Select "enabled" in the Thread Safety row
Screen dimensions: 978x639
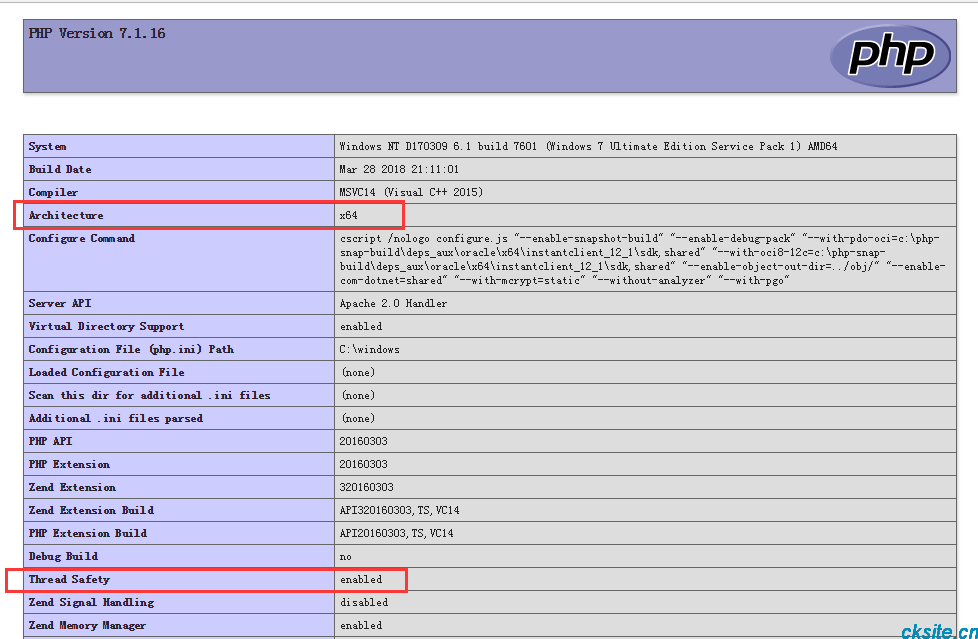pyautogui.click(x=361, y=580)
